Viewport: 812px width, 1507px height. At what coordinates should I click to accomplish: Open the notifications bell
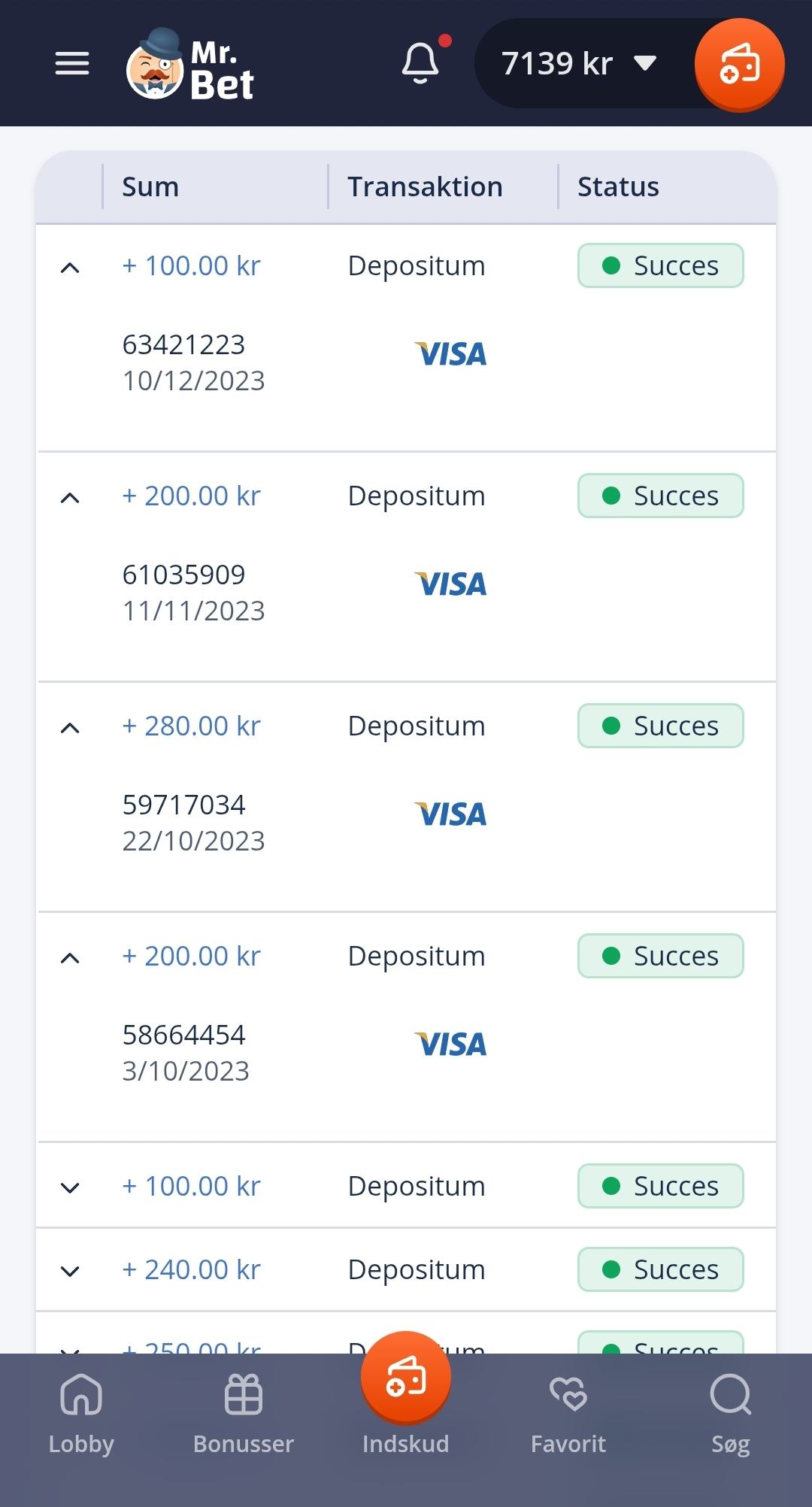420,62
